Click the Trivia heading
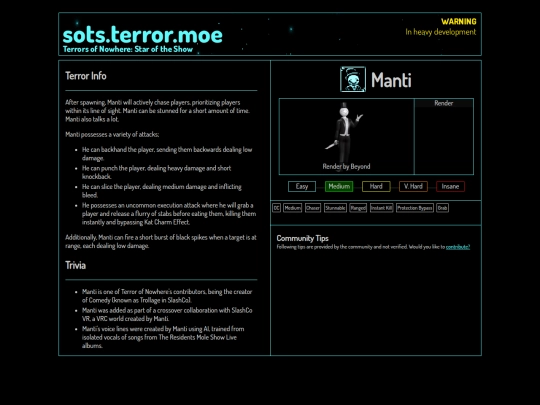The width and height of the screenshot is (540, 405). [x=75, y=265]
